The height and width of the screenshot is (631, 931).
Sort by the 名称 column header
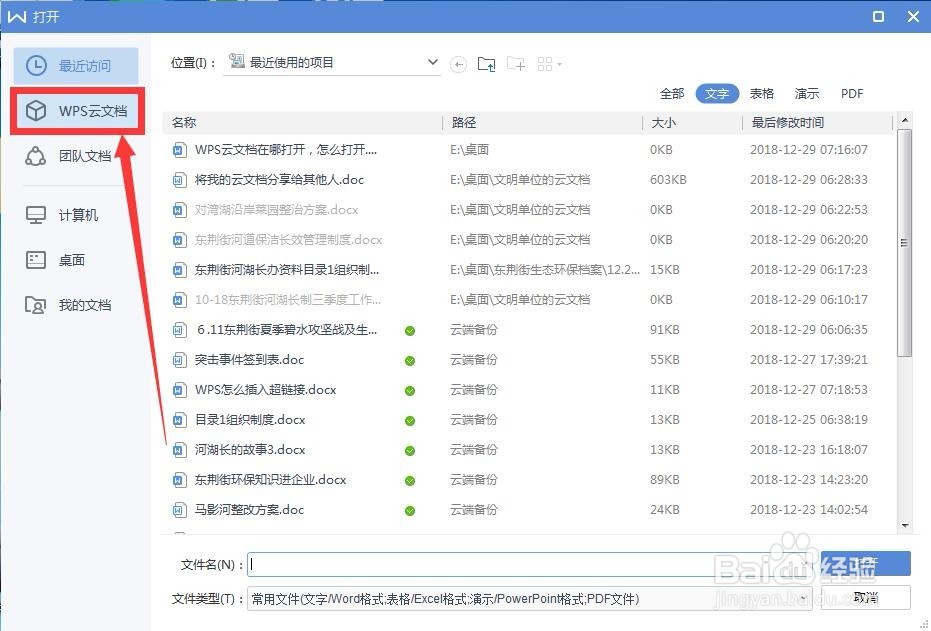pyautogui.click(x=303, y=123)
